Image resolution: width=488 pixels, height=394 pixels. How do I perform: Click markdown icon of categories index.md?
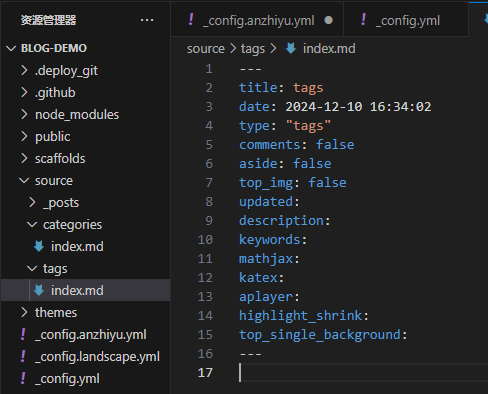(x=39, y=246)
